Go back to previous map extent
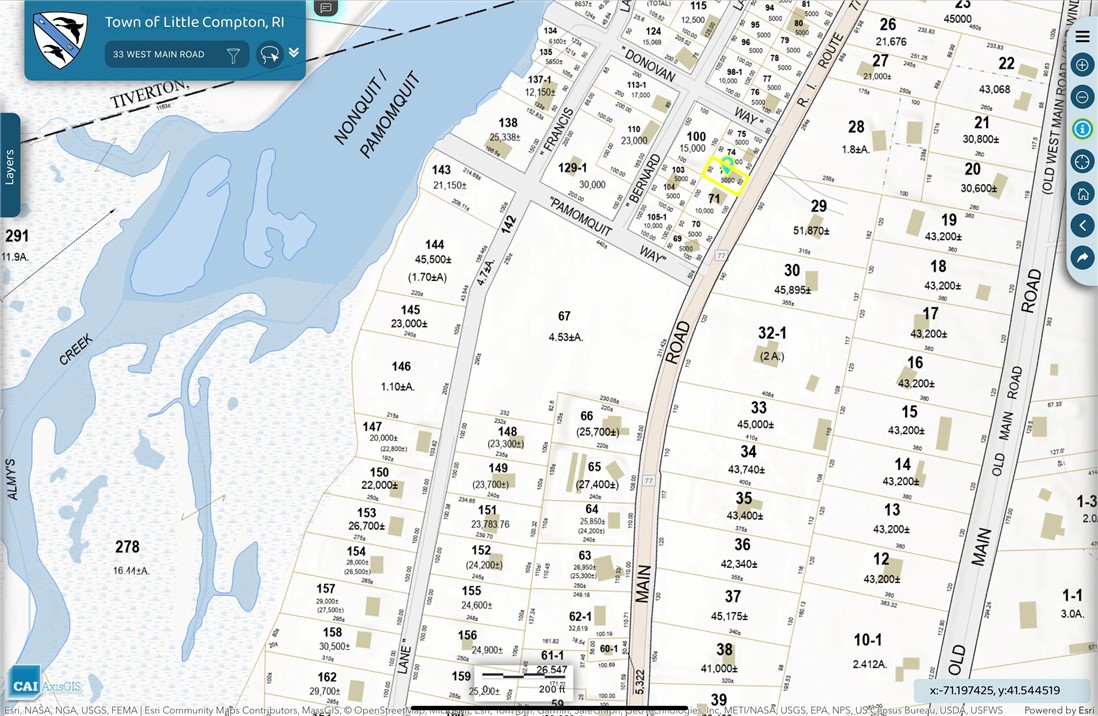The image size is (1098, 716). [1082, 225]
